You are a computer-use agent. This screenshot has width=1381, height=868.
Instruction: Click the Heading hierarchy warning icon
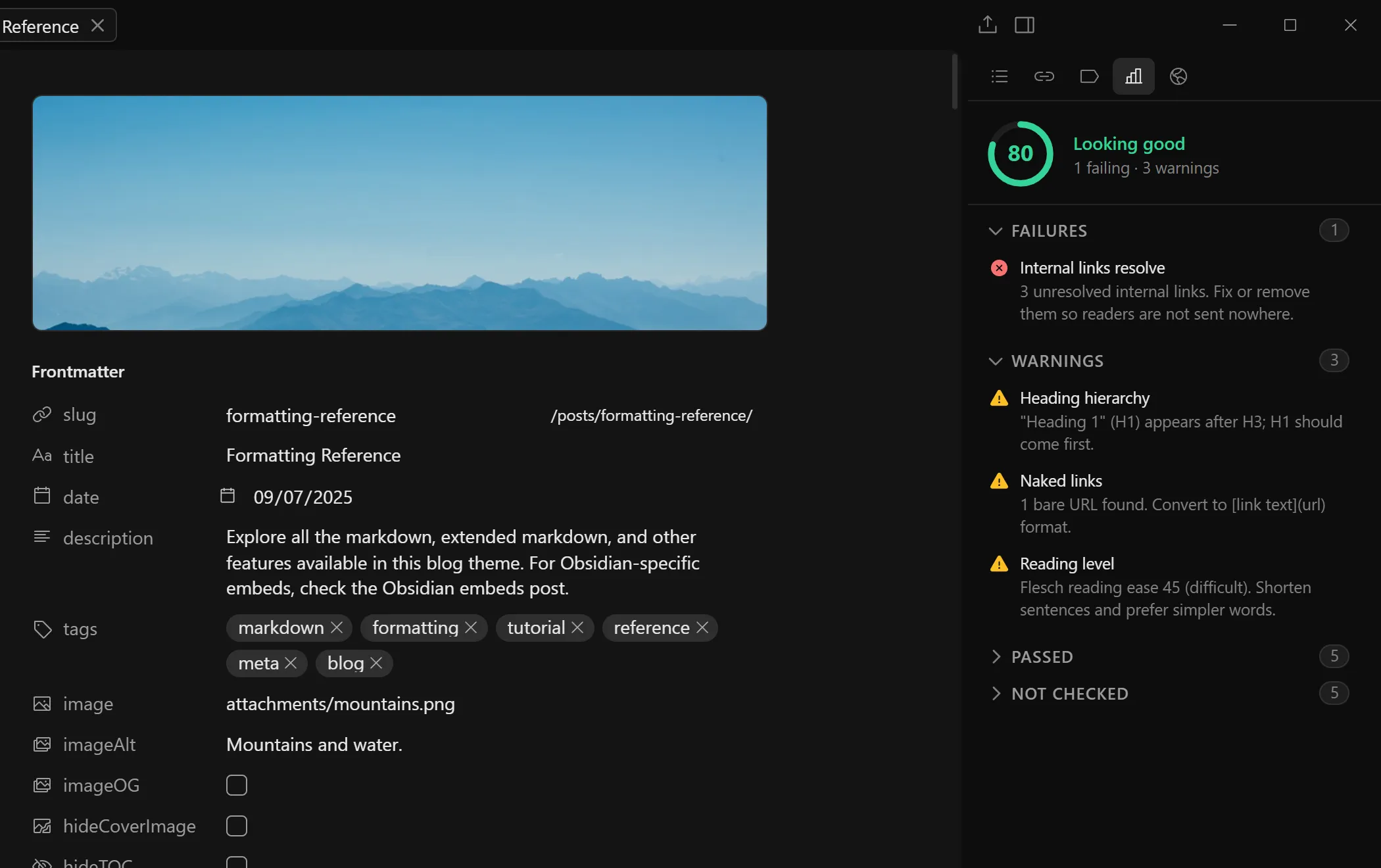999,398
